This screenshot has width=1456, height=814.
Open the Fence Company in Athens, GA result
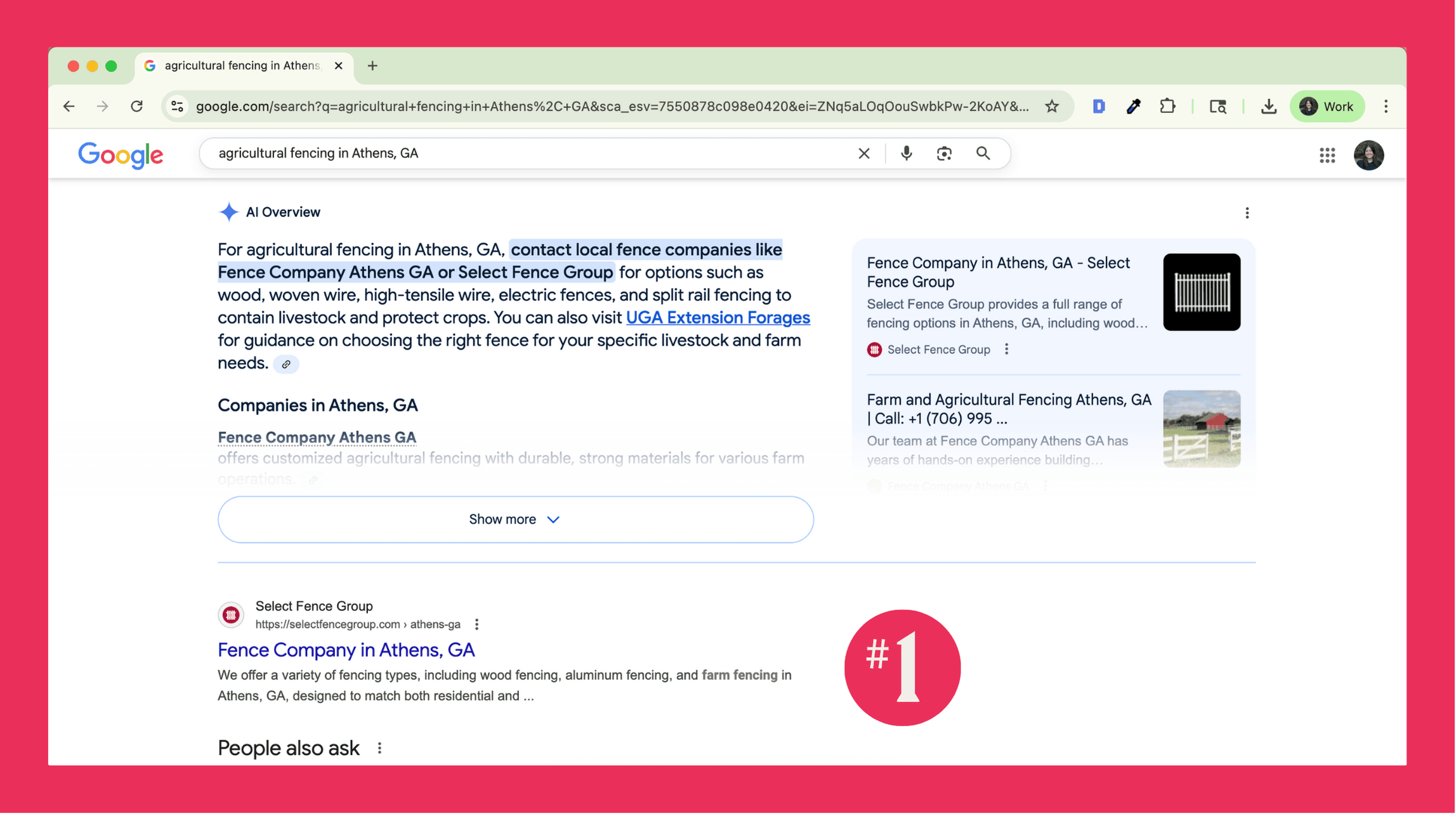[346, 650]
